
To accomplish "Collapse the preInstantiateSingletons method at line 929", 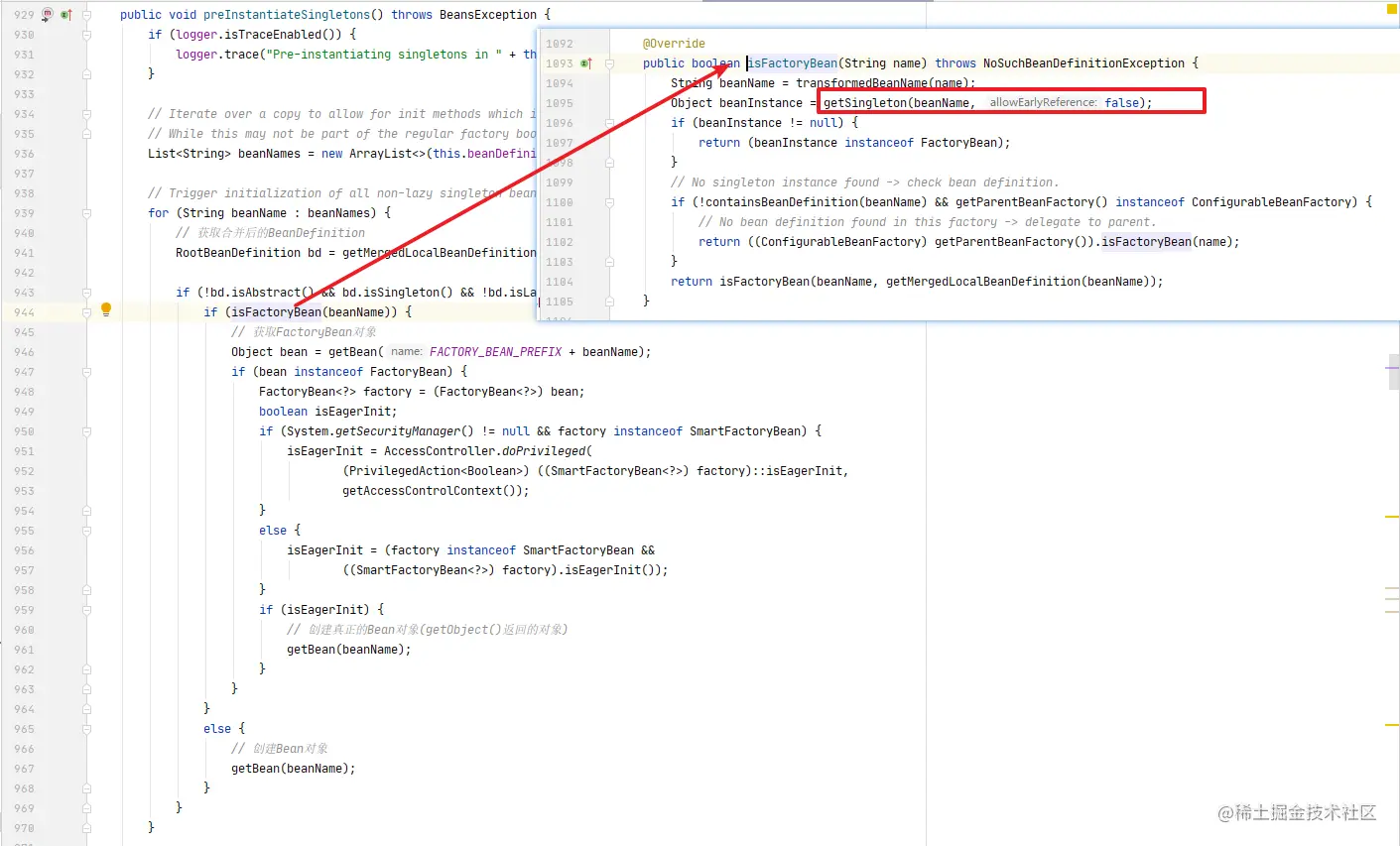I will tap(86, 15).
